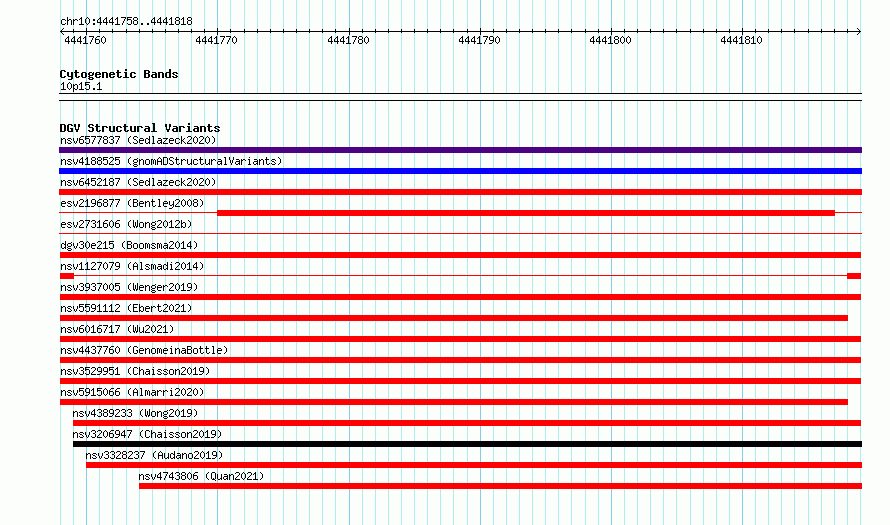Click nsv3937005 (Wenger2019) variant label
The width and height of the screenshot is (890, 525).
click(129, 287)
